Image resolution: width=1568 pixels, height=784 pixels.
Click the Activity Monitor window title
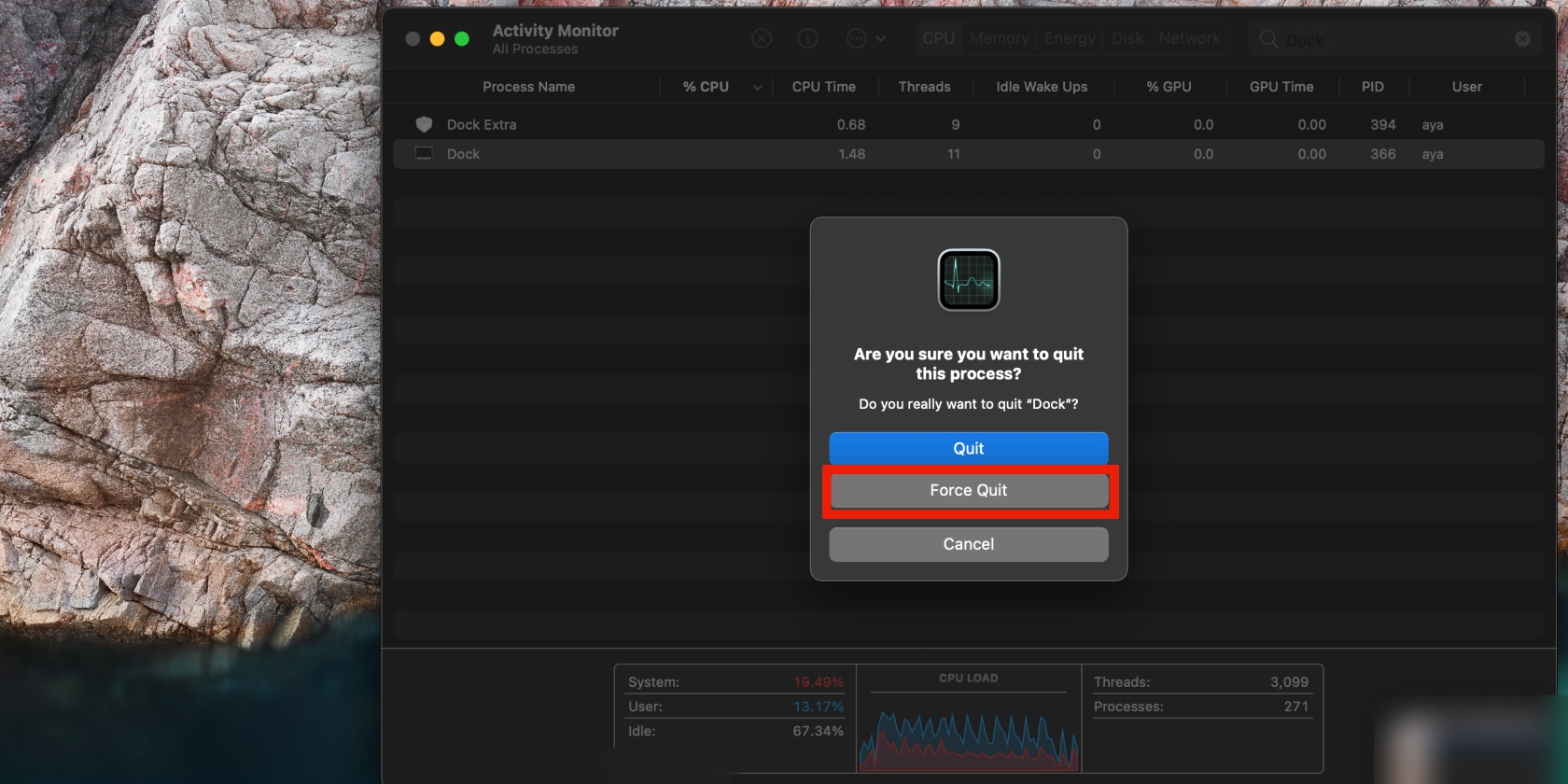555,31
